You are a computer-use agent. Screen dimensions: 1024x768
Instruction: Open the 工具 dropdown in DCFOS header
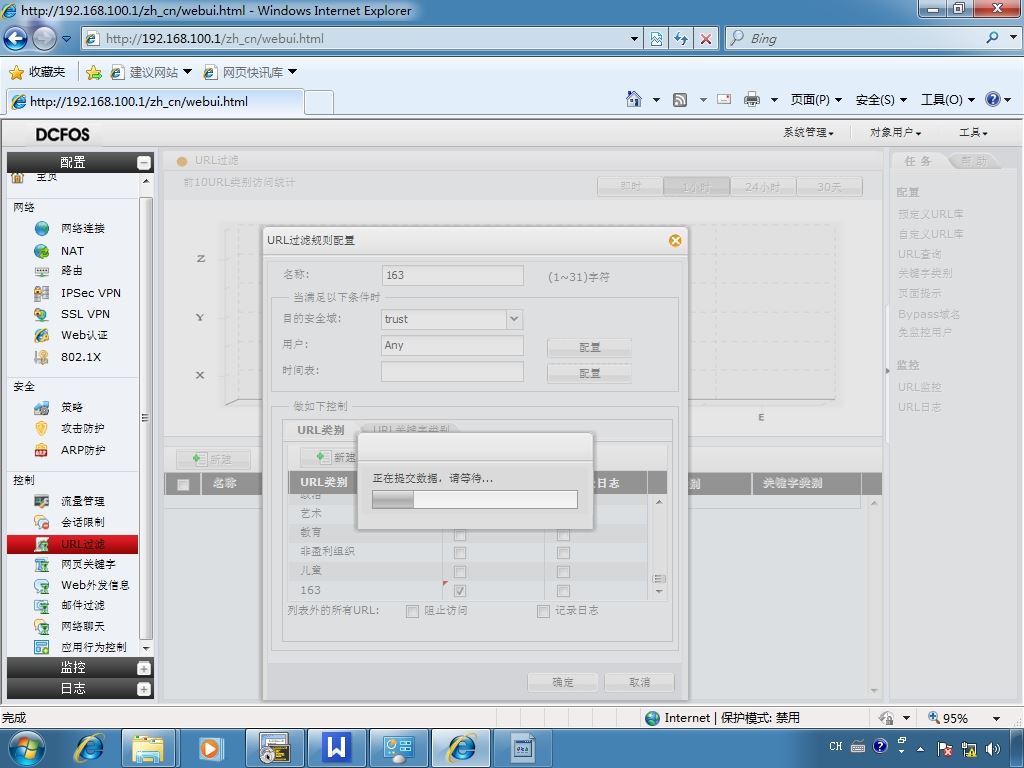coord(973,133)
